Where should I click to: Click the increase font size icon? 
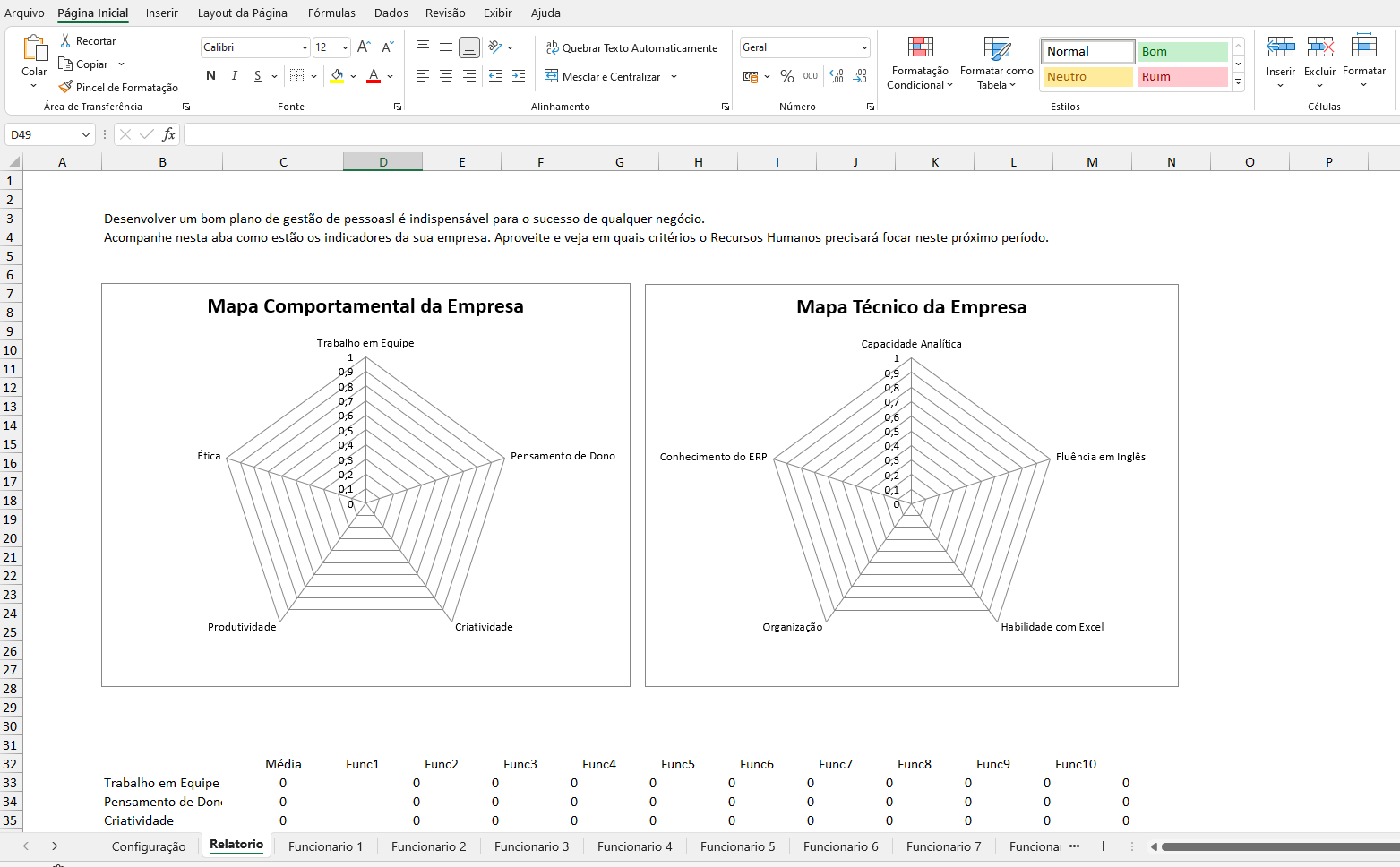click(364, 47)
